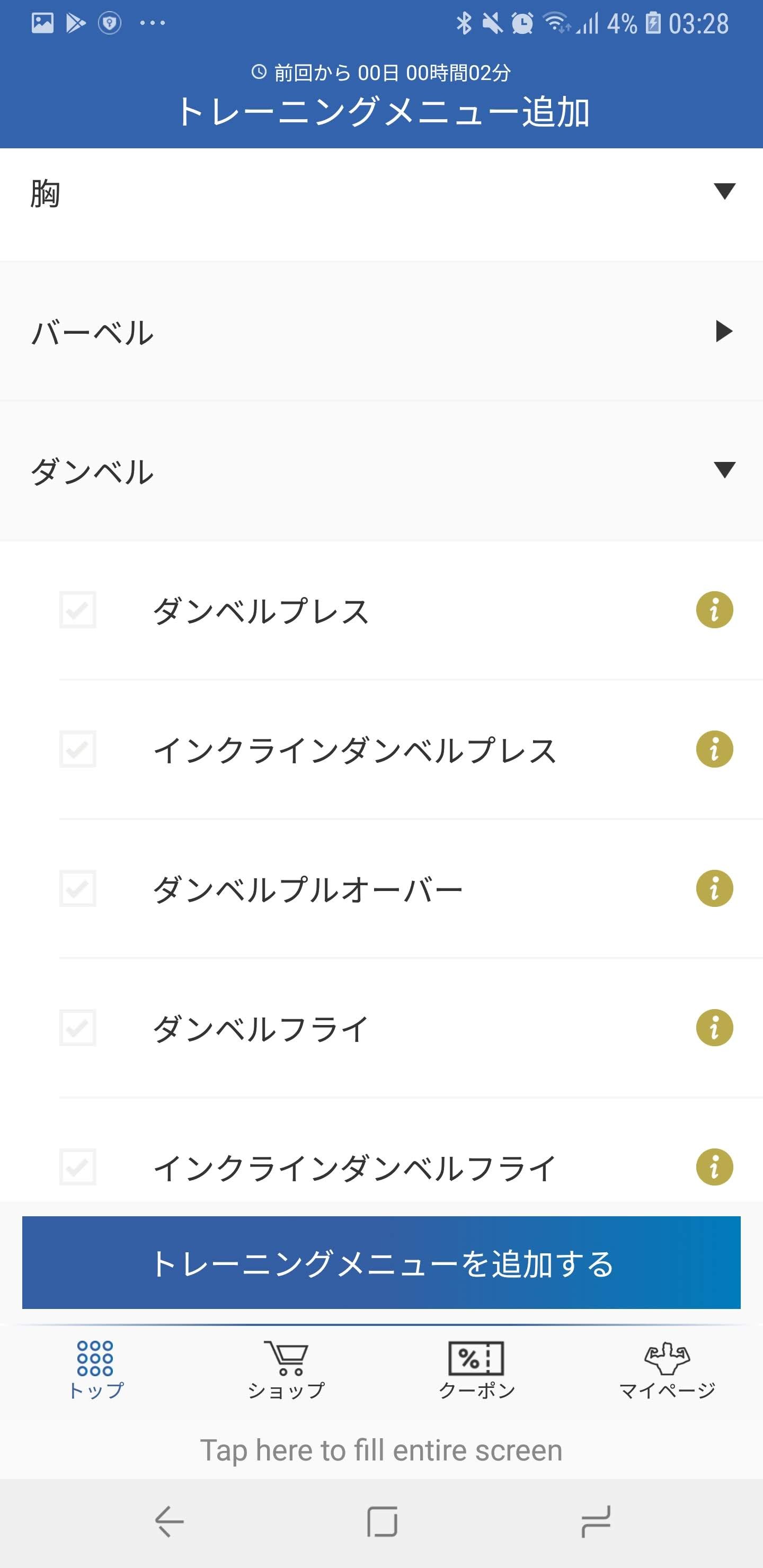Show info for インクラインダンベルプレス

714,750
